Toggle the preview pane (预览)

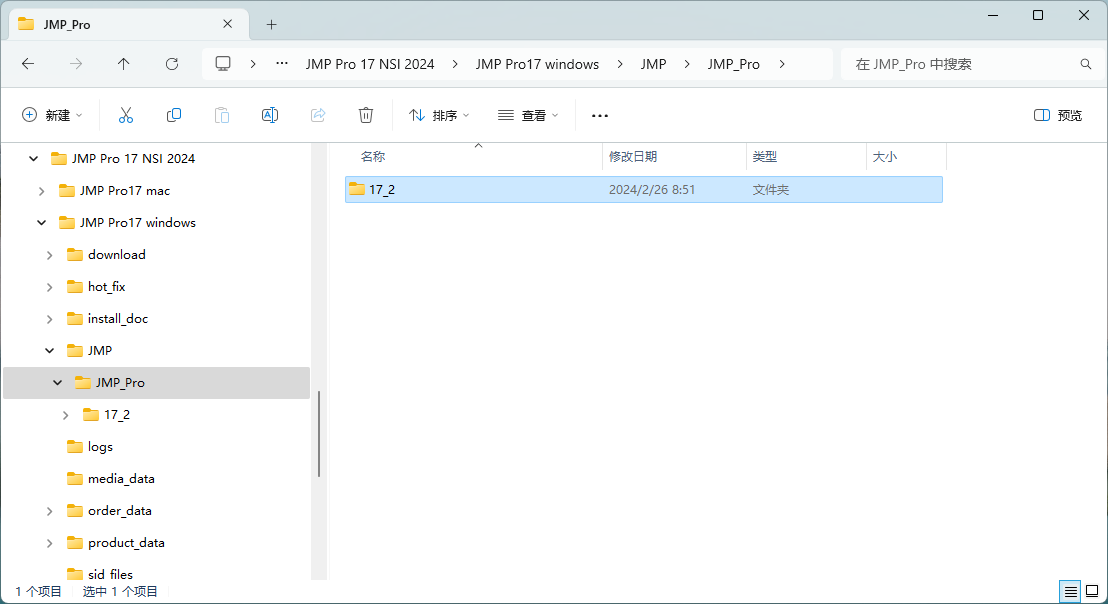[1058, 115]
